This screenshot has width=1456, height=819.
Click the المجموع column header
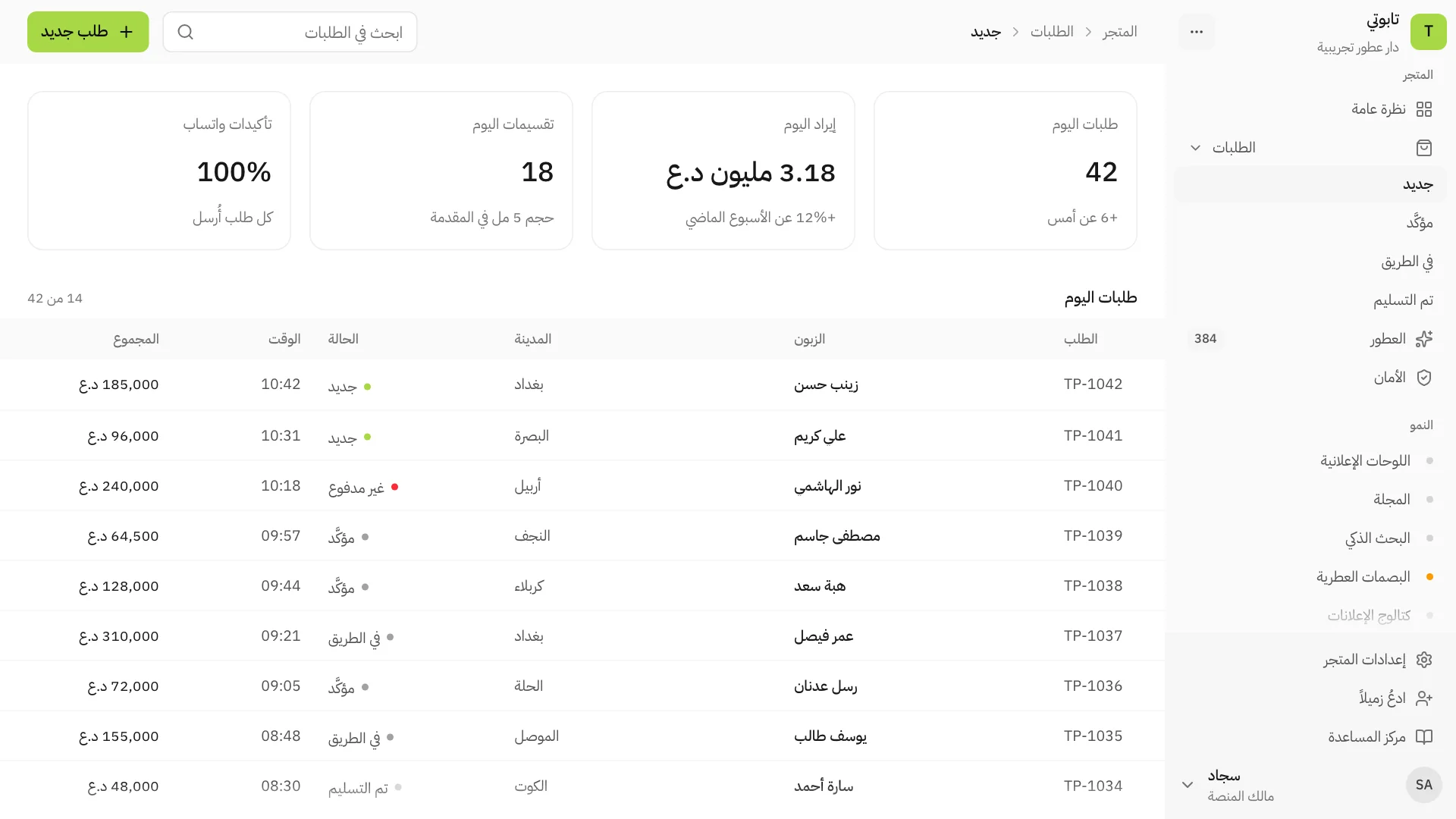click(136, 339)
